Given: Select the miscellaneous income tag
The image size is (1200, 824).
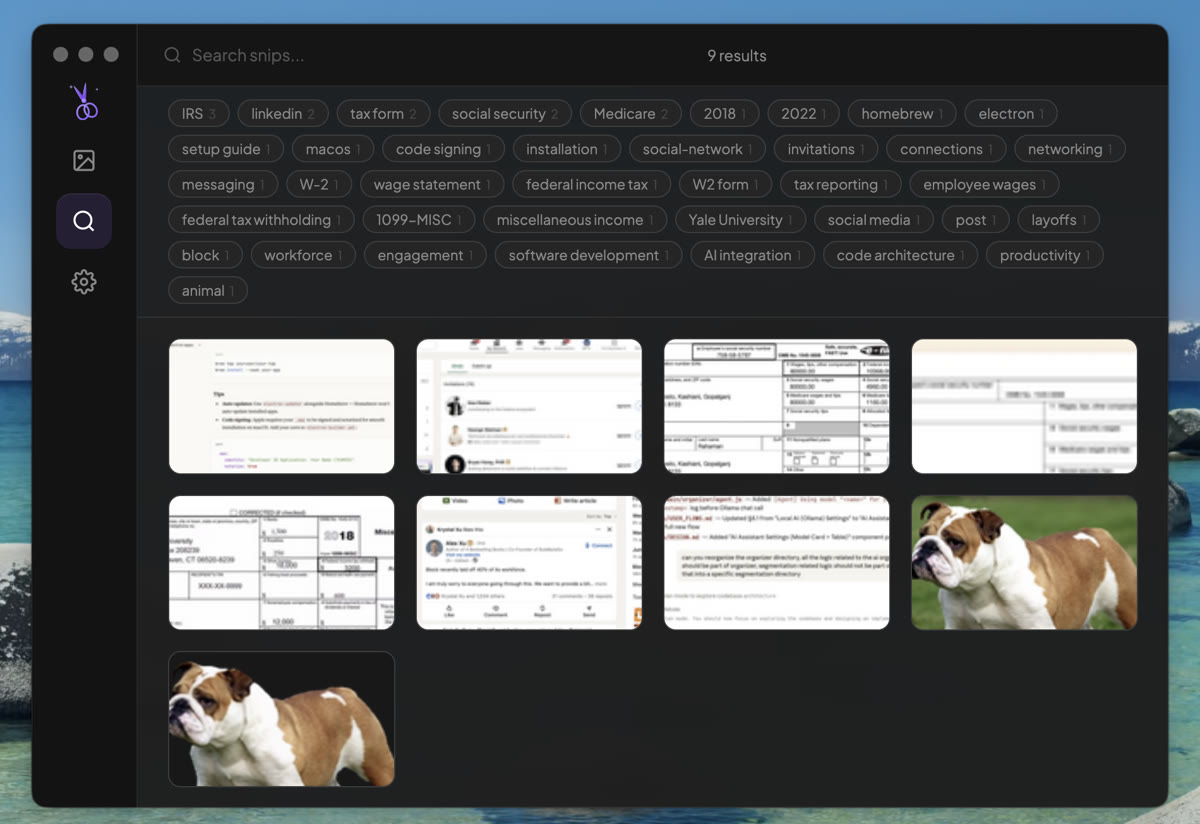Looking at the screenshot, I should (x=575, y=220).
